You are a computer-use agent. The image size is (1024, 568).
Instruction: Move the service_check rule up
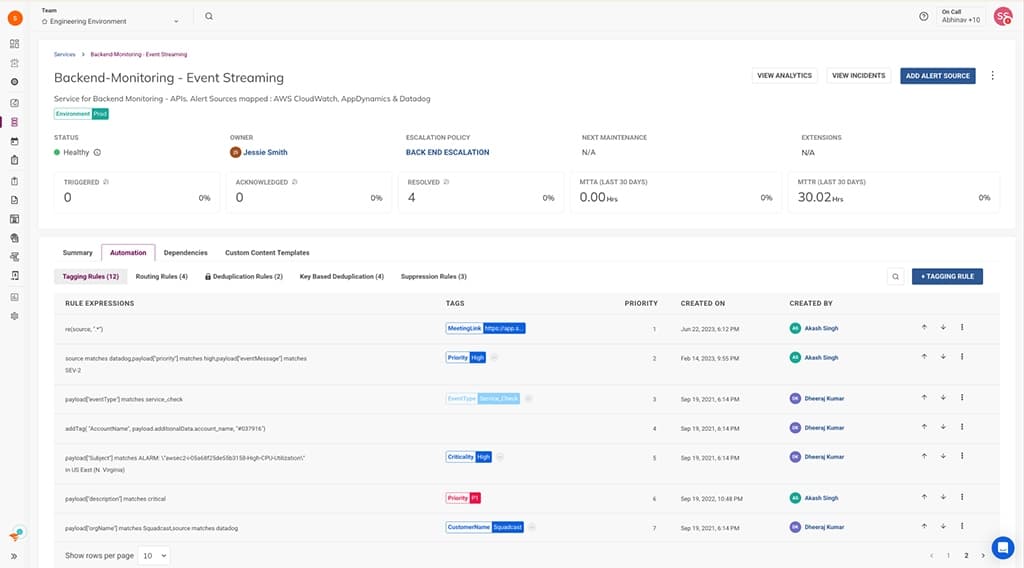coord(924,398)
